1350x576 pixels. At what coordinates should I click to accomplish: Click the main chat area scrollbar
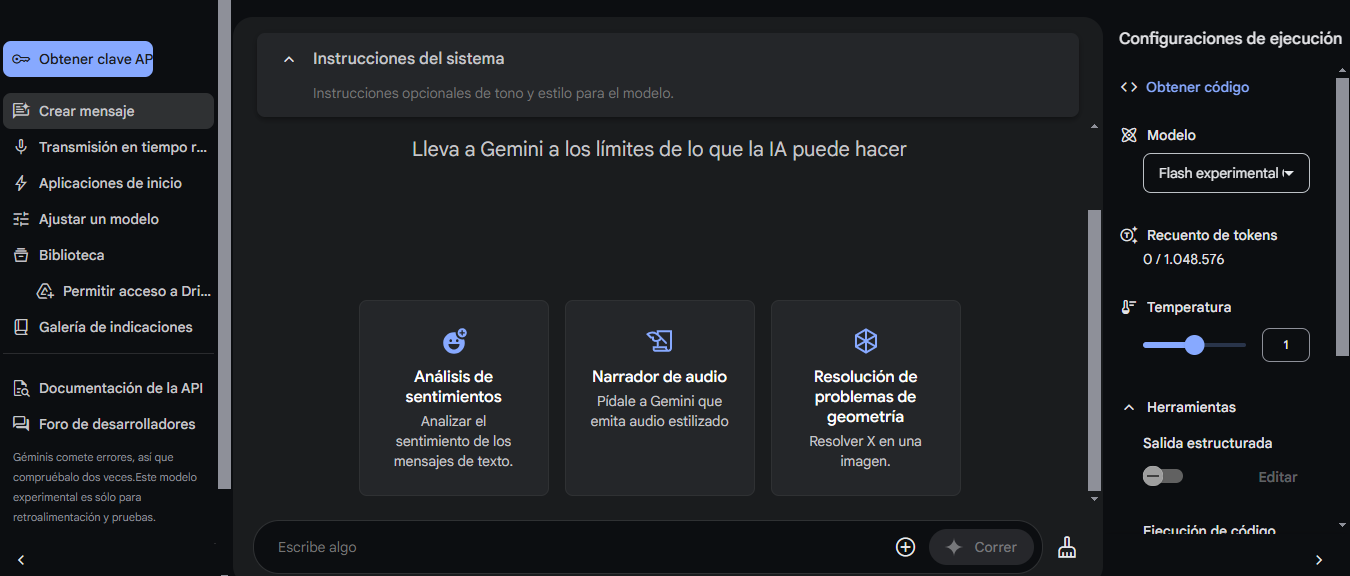(1094, 349)
